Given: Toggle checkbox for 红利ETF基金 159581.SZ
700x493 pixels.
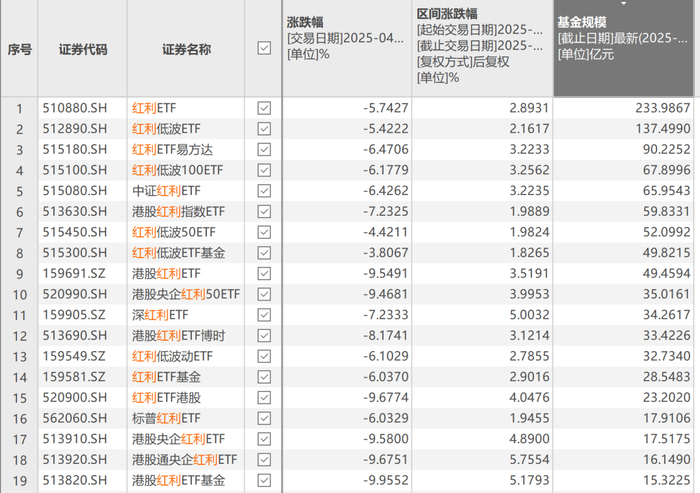Looking at the screenshot, I should click(264, 377).
